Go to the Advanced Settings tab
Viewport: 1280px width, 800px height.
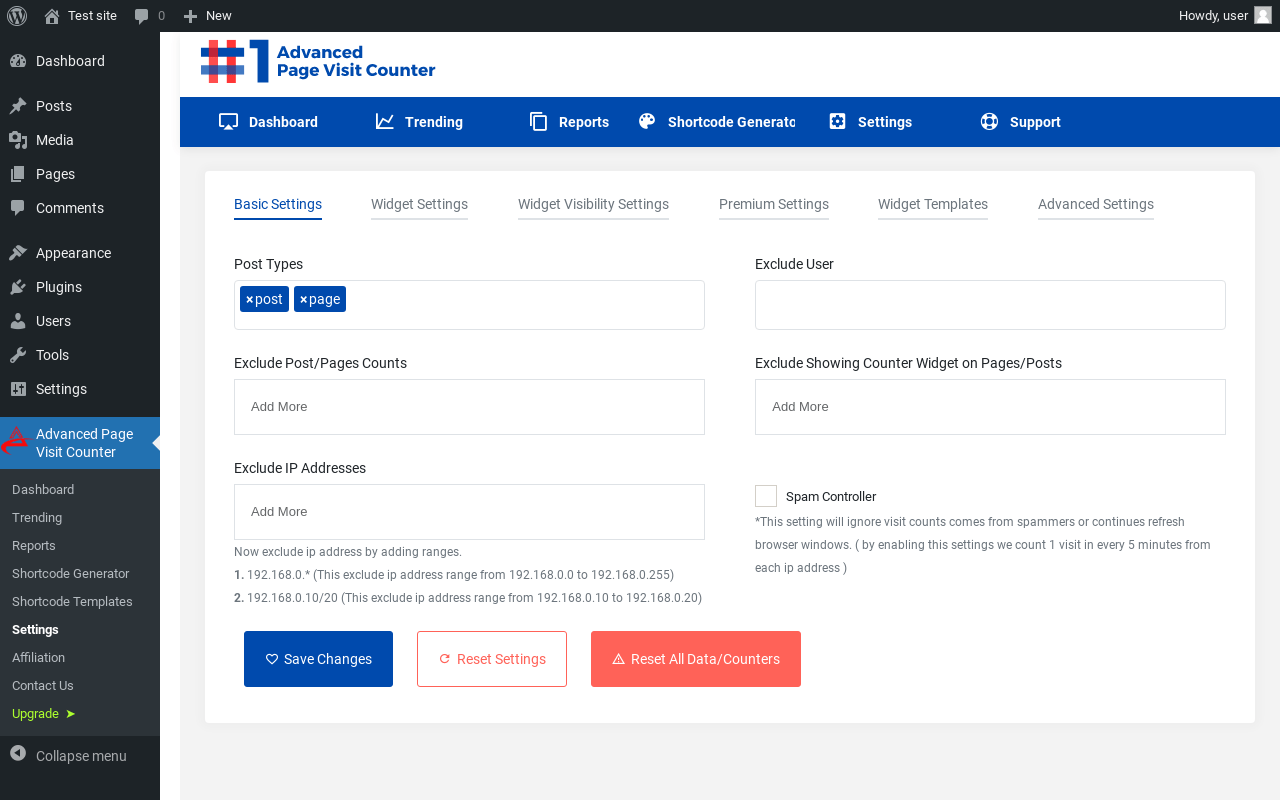tap(1096, 204)
